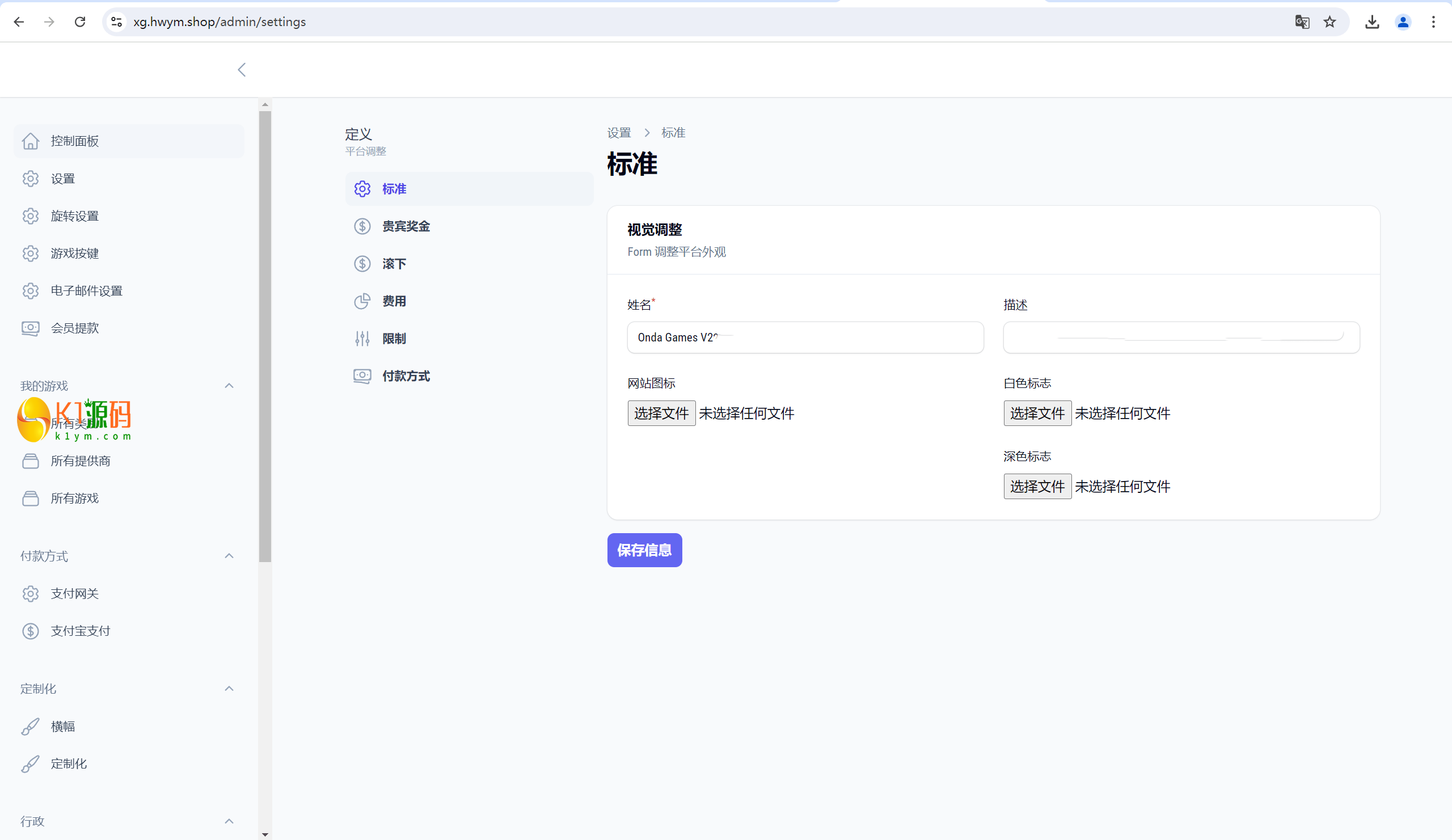Click the home icon next to 控制面板
Viewport: 1452px width, 840px height.
tap(31, 141)
